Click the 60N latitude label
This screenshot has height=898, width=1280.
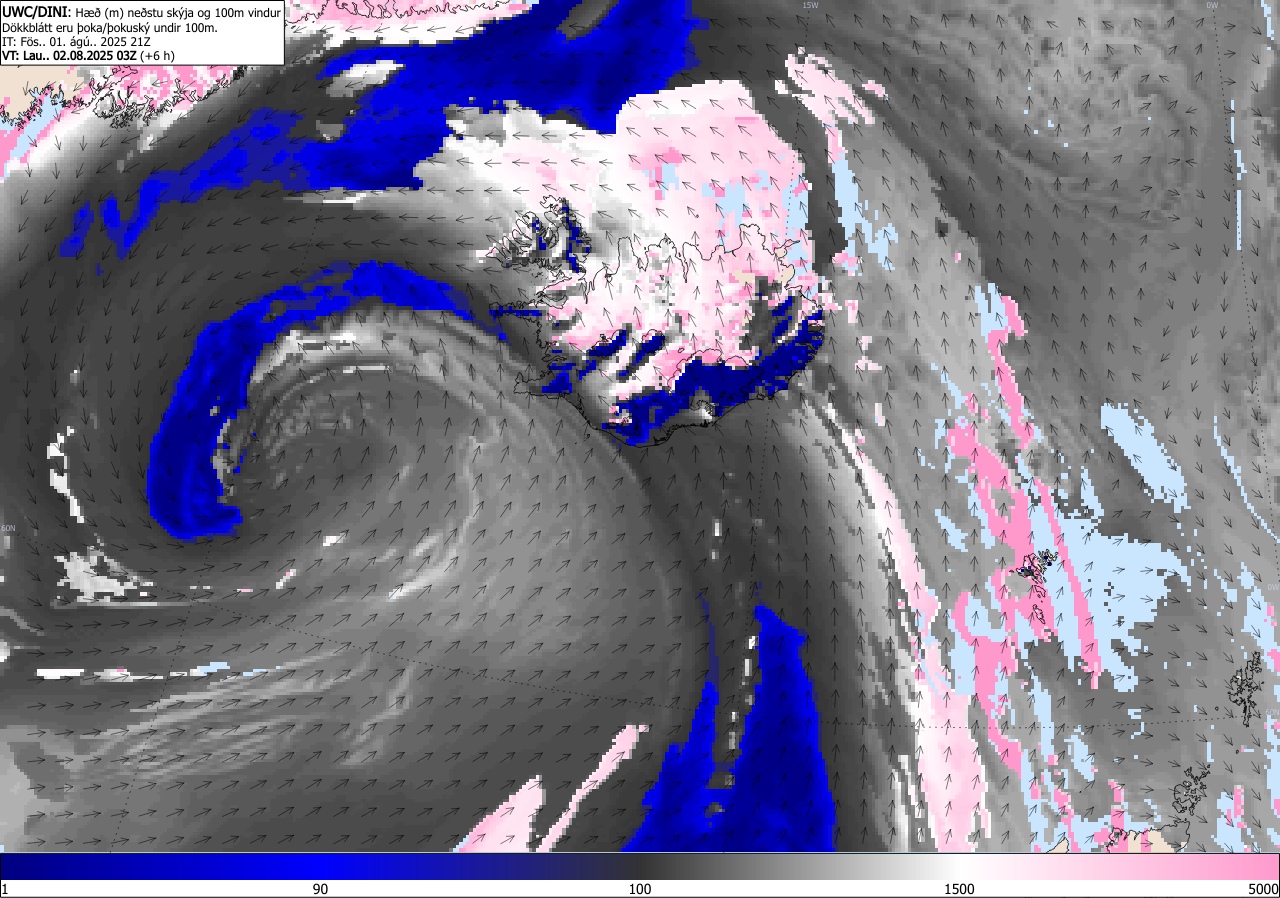9,528
